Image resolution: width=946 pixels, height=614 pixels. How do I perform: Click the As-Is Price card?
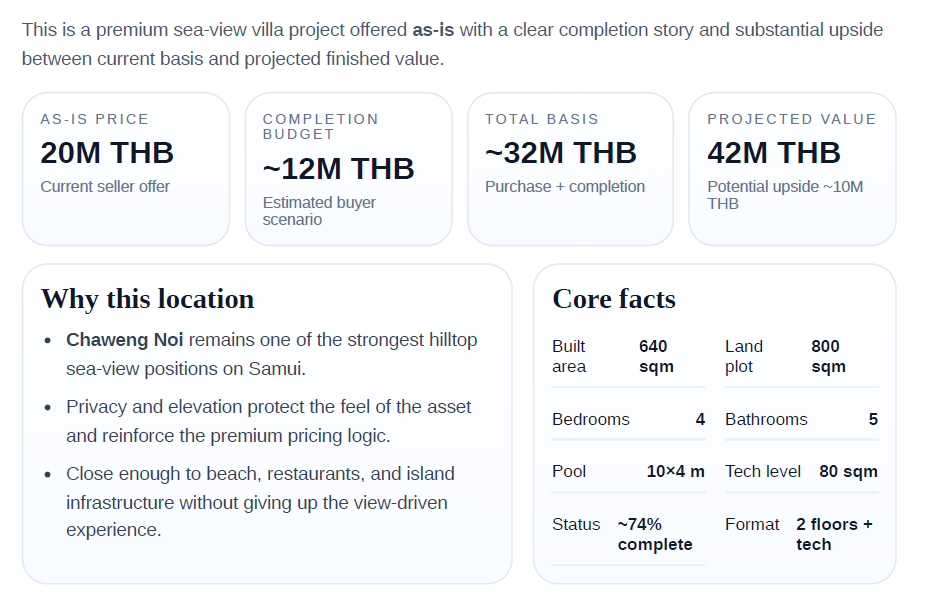[126, 168]
